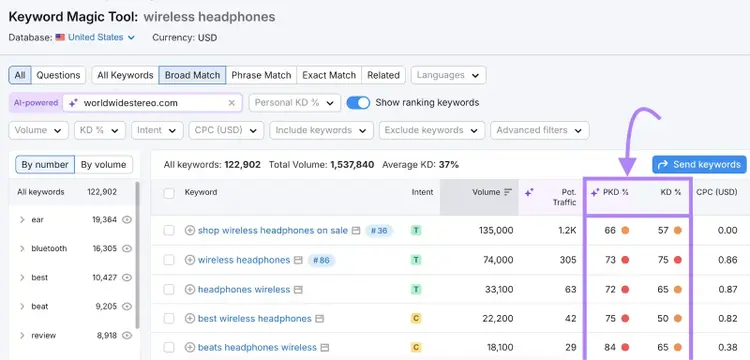Image resolution: width=750 pixels, height=360 pixels.
Task: Add 'shop wireless headphones on sale' plus icon
Action: 190,230
